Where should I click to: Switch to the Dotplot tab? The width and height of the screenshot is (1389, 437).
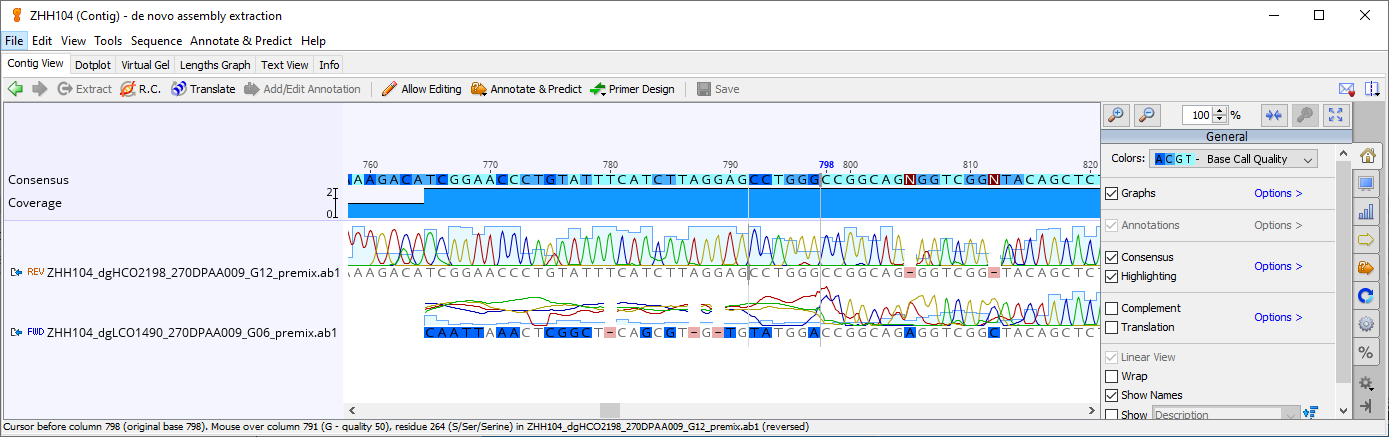(x=93, y=65)
